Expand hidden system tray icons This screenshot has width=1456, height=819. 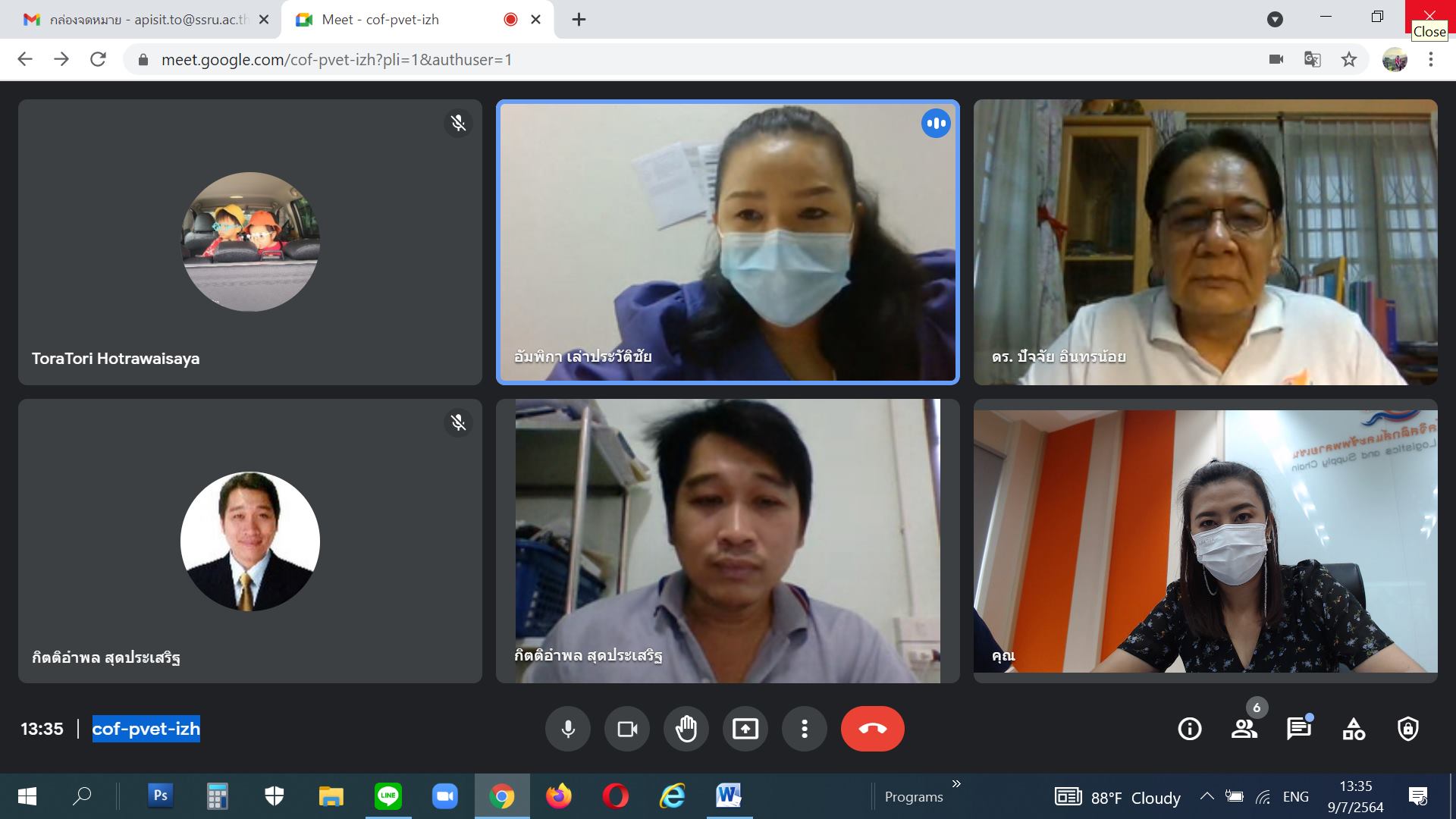[x=1207, y=796]
